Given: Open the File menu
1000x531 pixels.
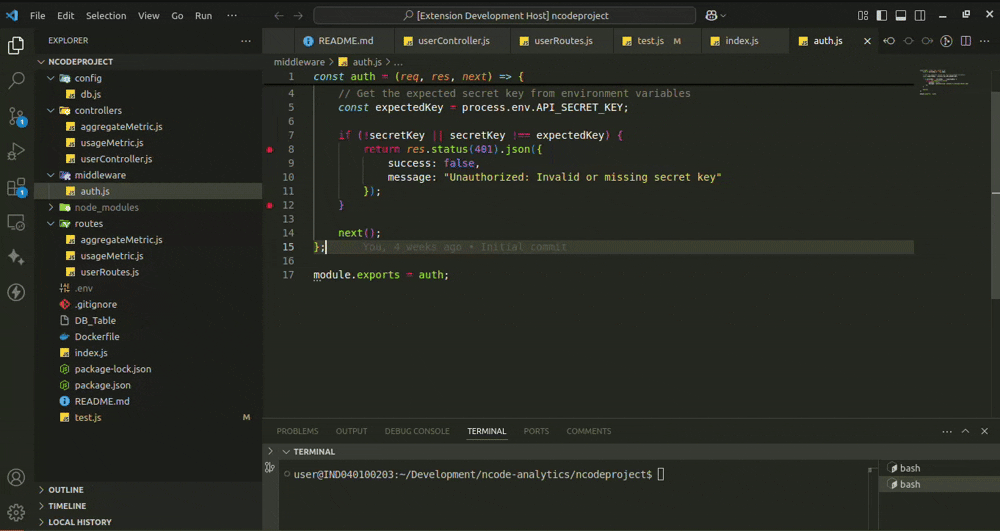Looking at the screenshot, I should tap(38, 15).
